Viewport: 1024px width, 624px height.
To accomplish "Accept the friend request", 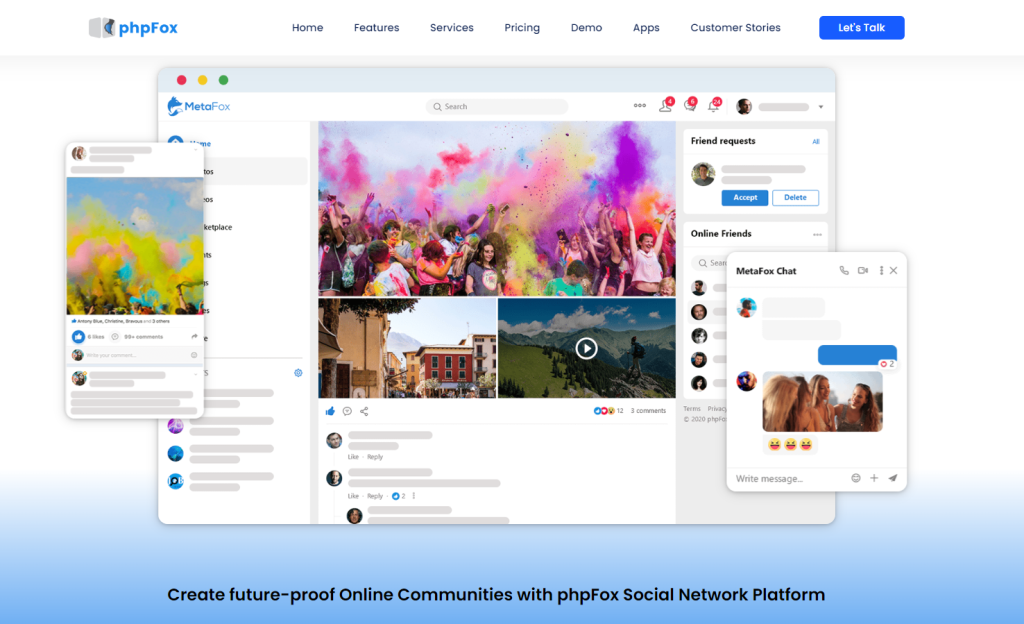I will pos(745,198).
